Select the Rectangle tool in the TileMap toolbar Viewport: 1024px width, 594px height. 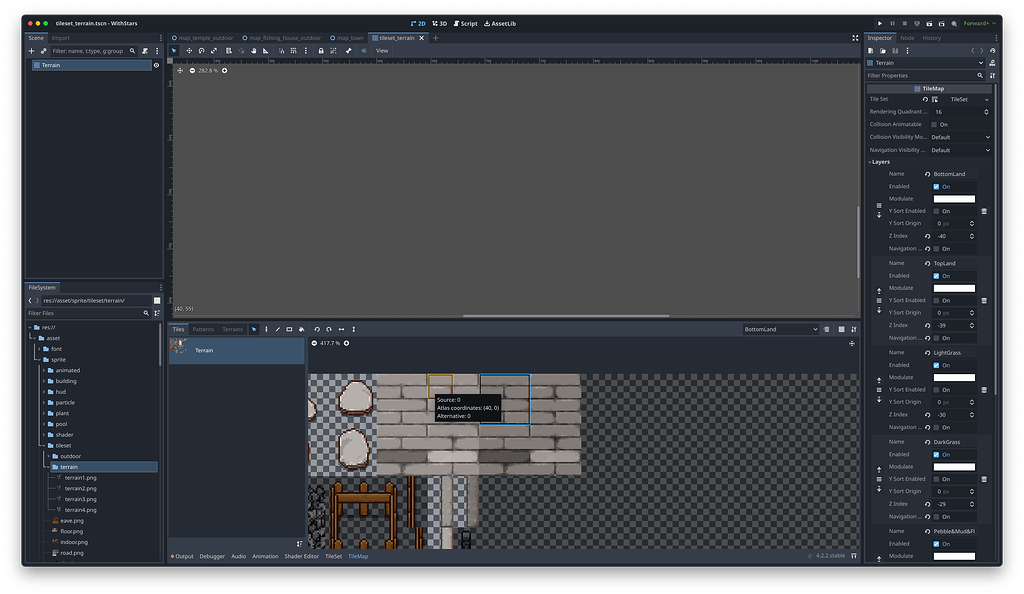tap(289, 329)
